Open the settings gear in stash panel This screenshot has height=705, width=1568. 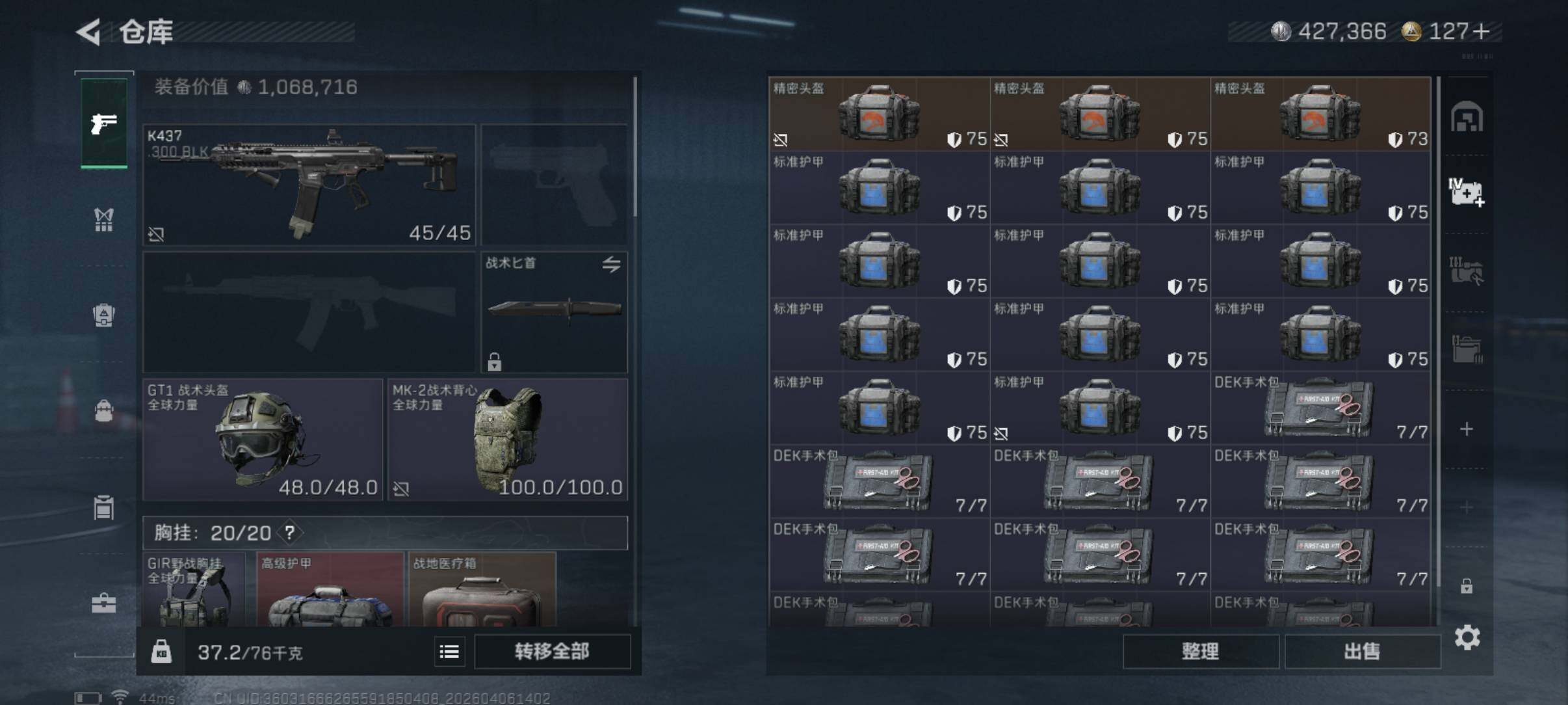(x=1467, y=637)
